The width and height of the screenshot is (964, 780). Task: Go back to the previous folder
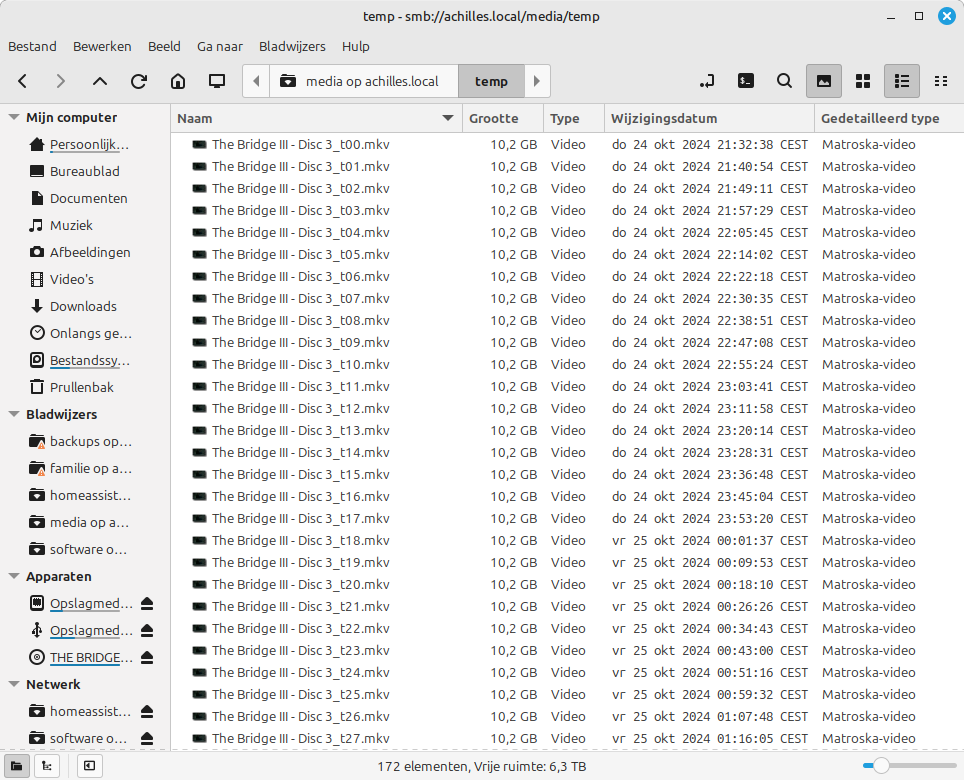23,81
